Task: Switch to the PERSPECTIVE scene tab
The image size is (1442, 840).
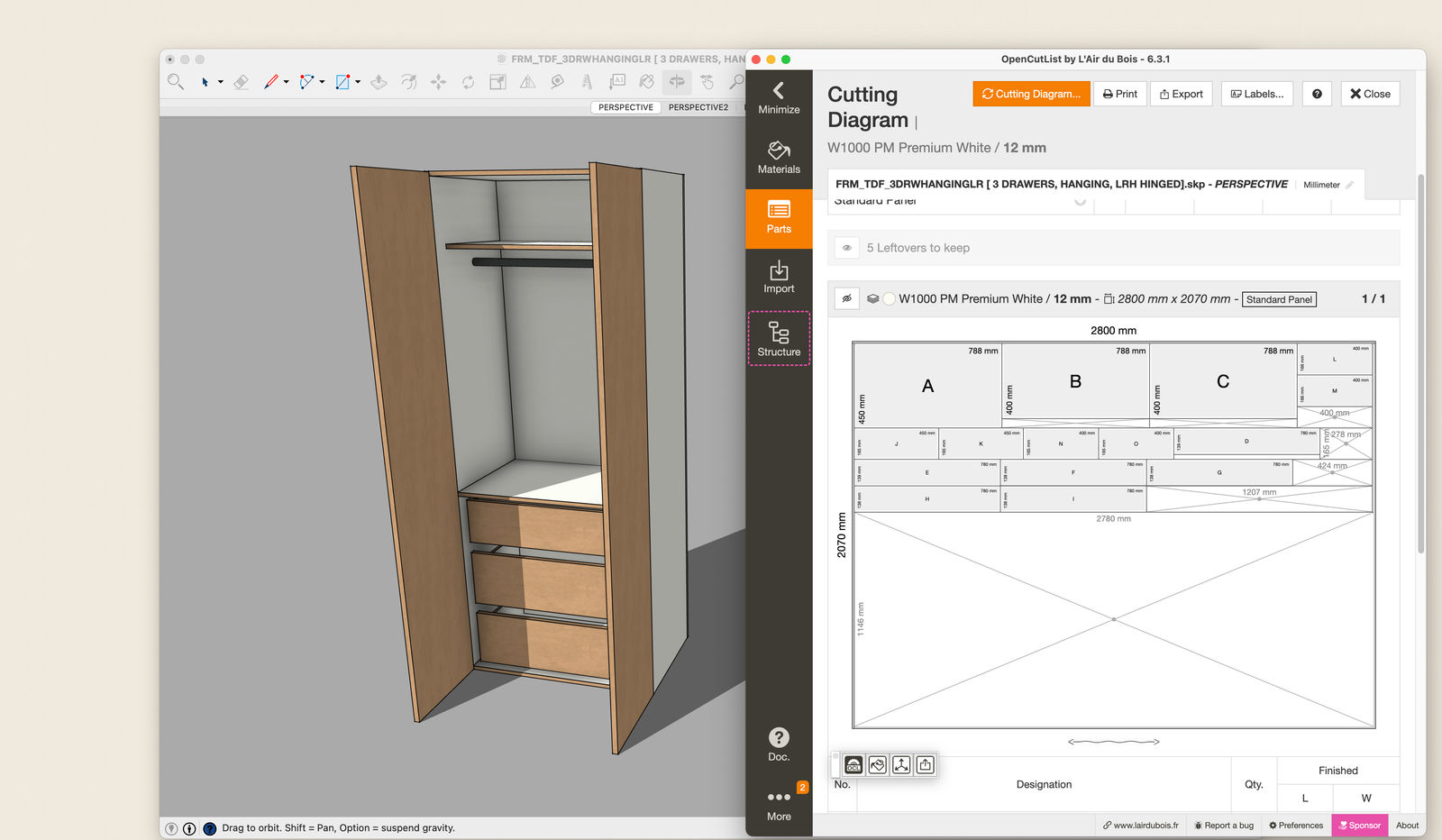Action: (625, 107)
